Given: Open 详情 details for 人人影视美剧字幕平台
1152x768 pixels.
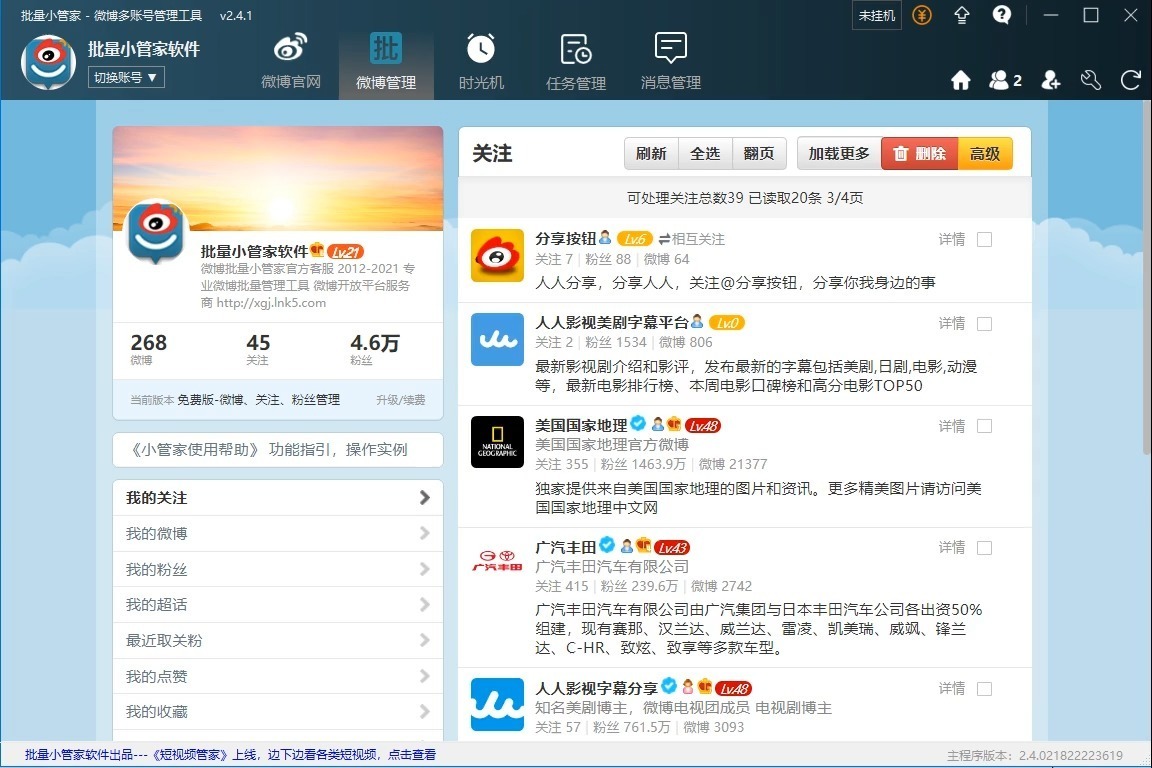Looking at the screenshot, I should click(952, 324).
